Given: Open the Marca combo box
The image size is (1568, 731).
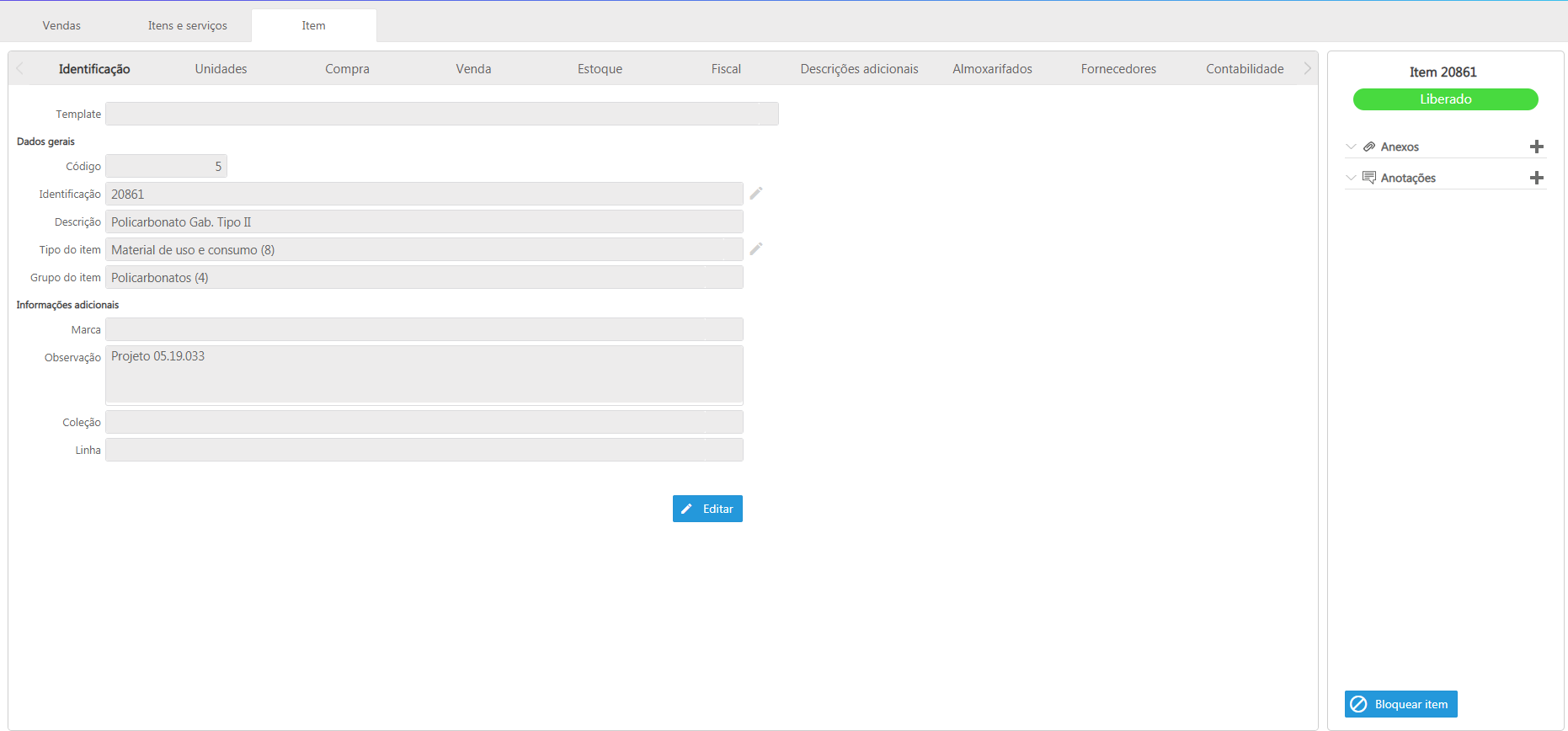Looking at the screenshot, I should click(x=424, y=329).
